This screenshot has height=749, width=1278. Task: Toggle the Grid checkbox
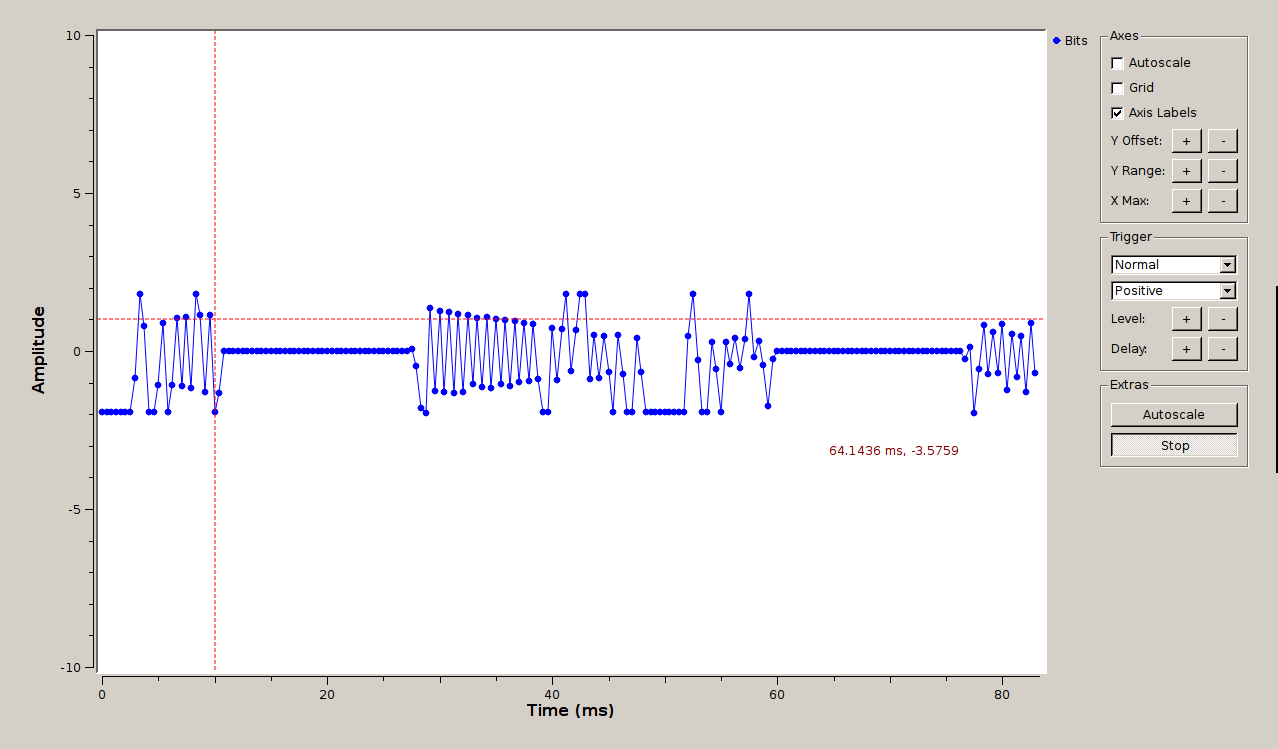[x=1117, y=88]
